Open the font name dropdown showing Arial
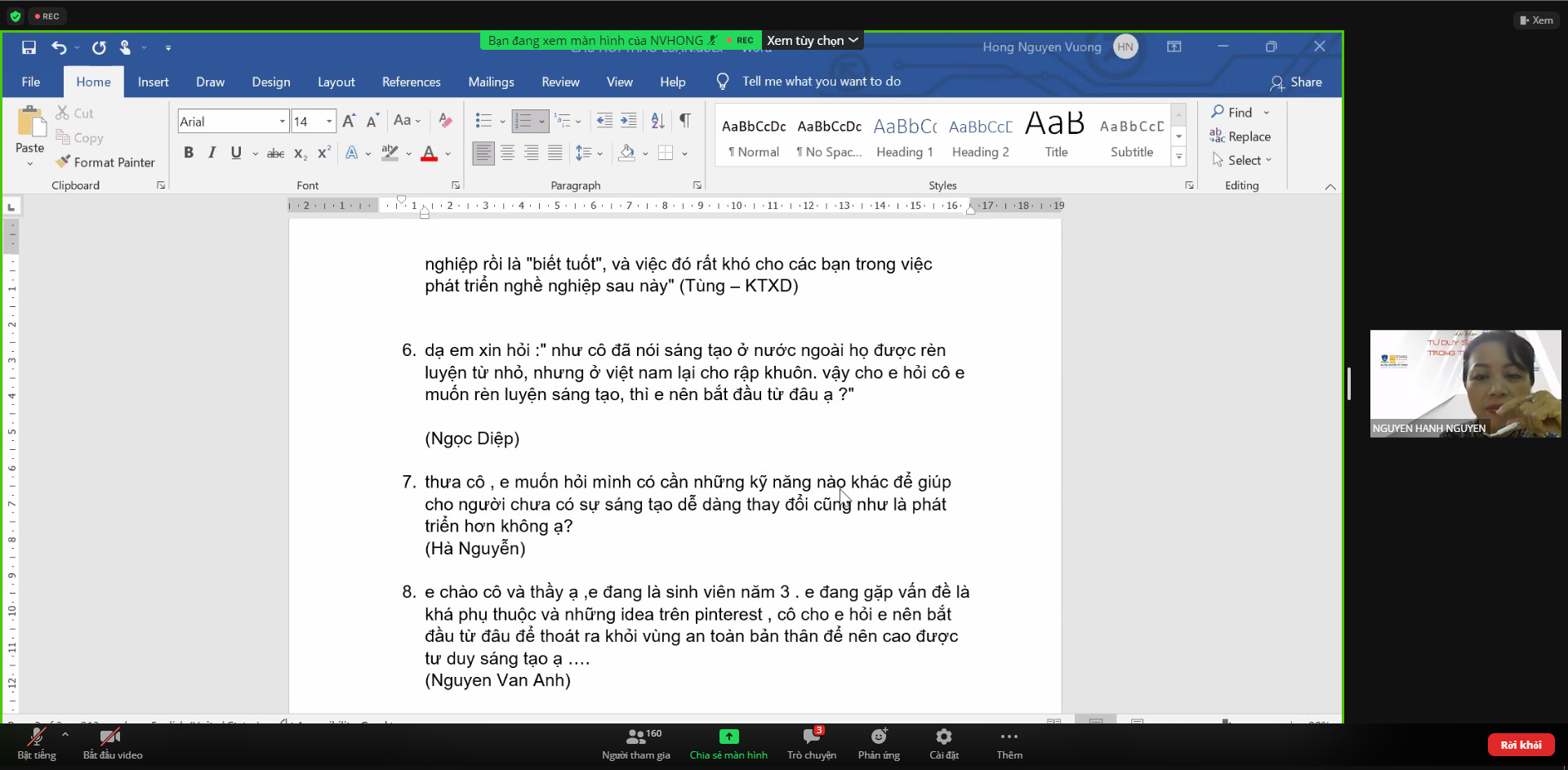Screen dimensions: 1568x770 tap(283, 122)
